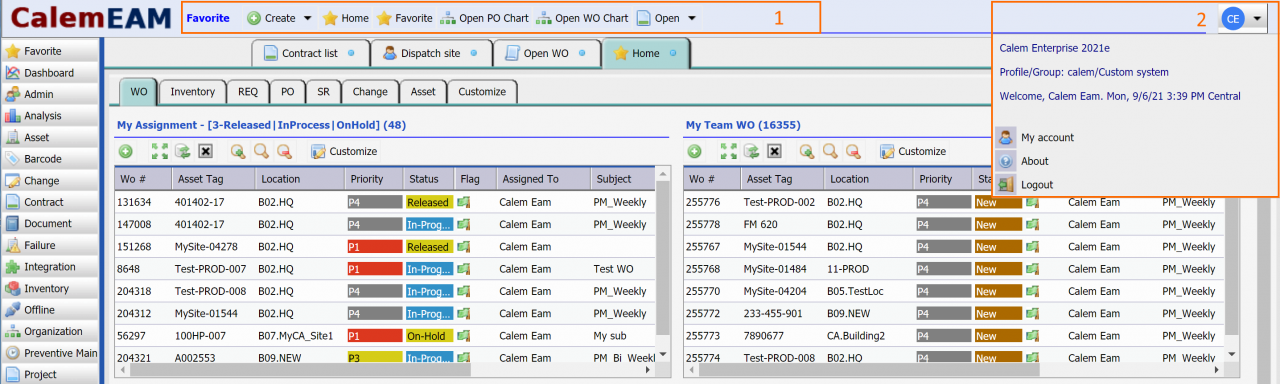Open the Organization module in the sidebar
The image size is (1280, 384).
(50, 331)
